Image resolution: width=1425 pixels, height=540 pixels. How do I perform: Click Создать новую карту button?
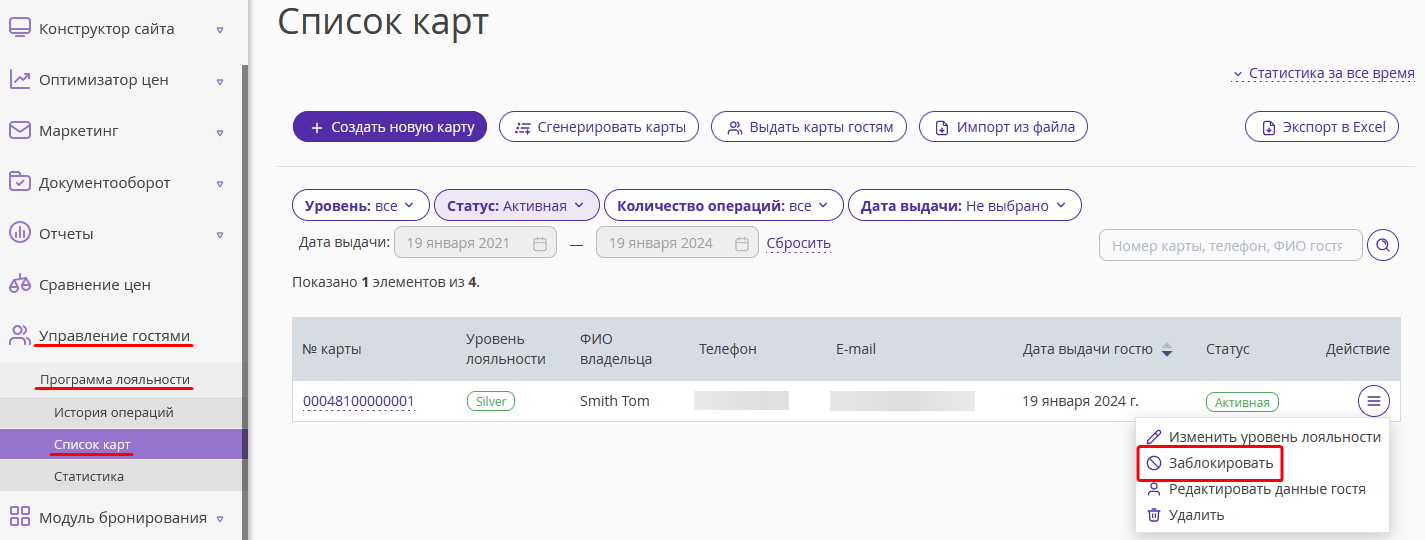[390, 127]
